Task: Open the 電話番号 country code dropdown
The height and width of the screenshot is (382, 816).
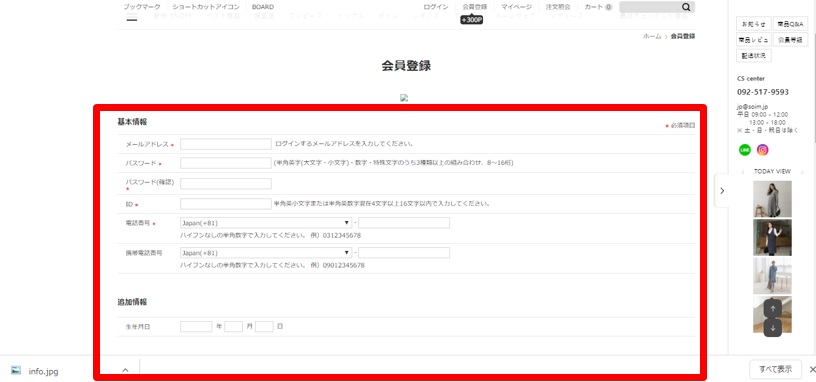Action: pos(266,223)
